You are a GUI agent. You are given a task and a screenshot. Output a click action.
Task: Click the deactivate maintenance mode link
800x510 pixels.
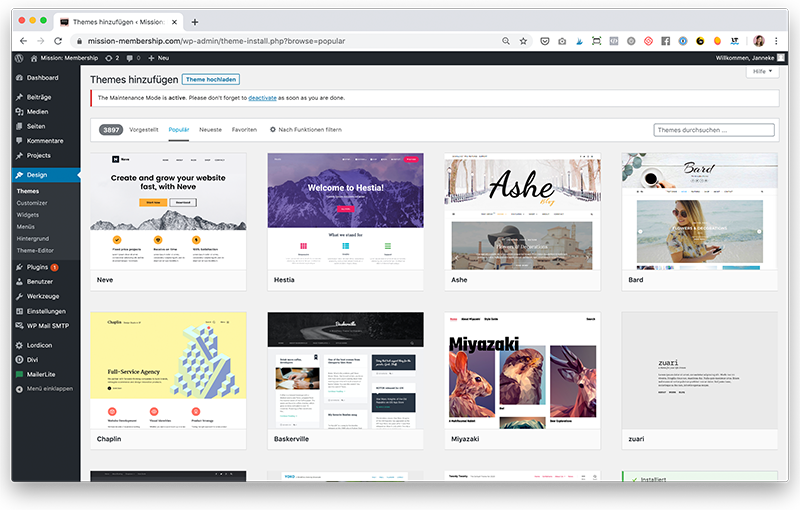[262, 98]
